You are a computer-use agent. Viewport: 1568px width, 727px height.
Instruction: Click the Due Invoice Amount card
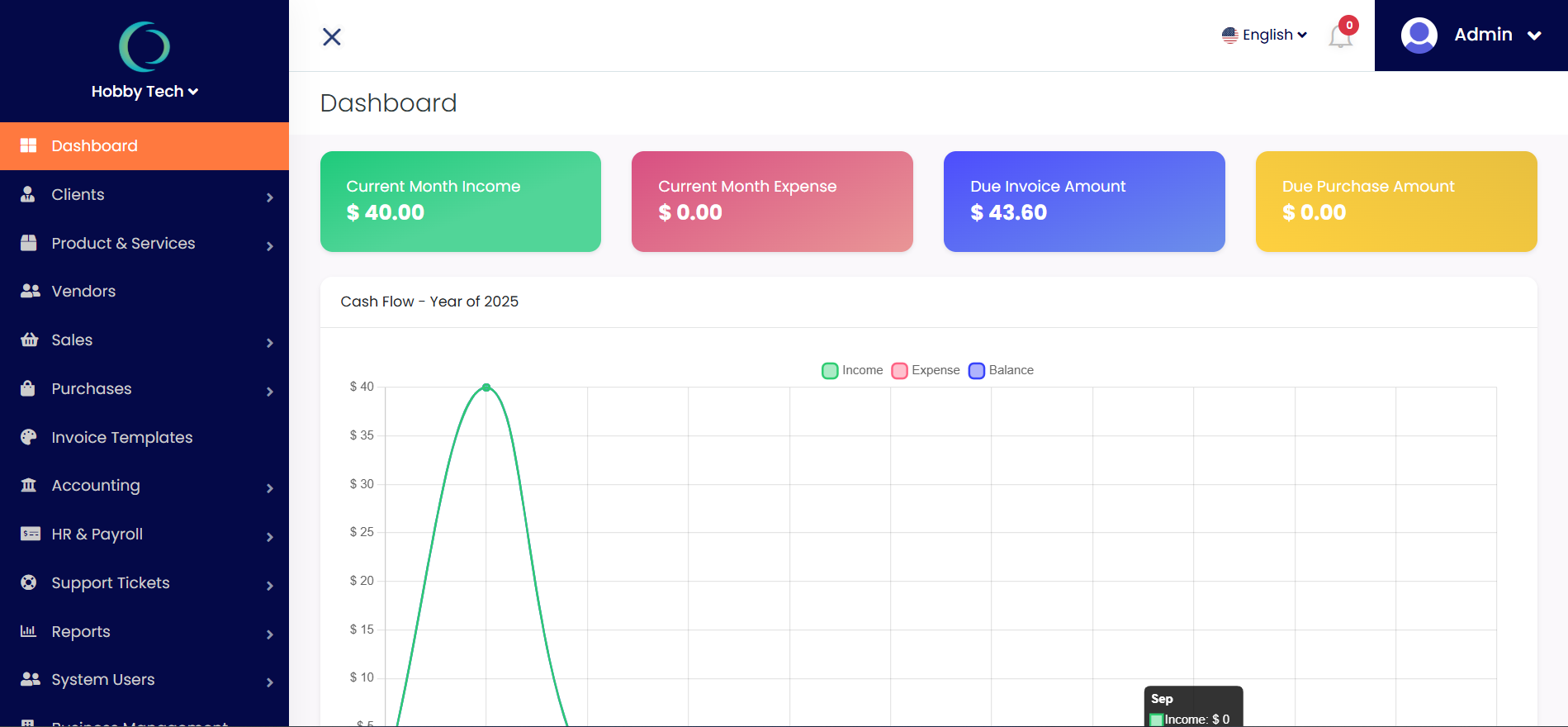1083,201
